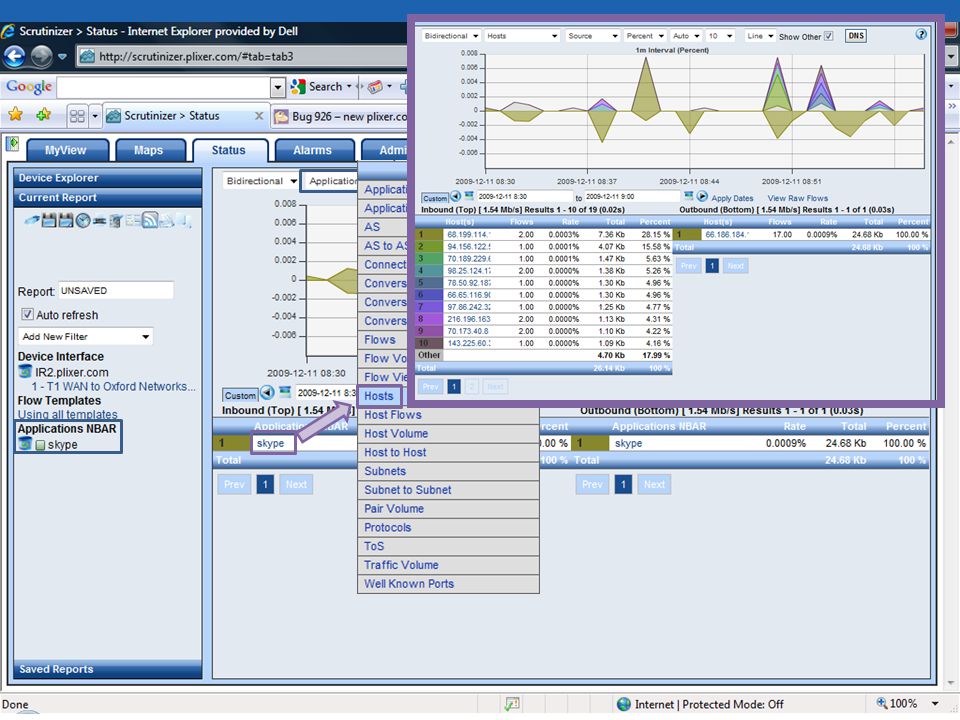
Task: Open the Quick Tabs grid icon
Action: [77, 116]
